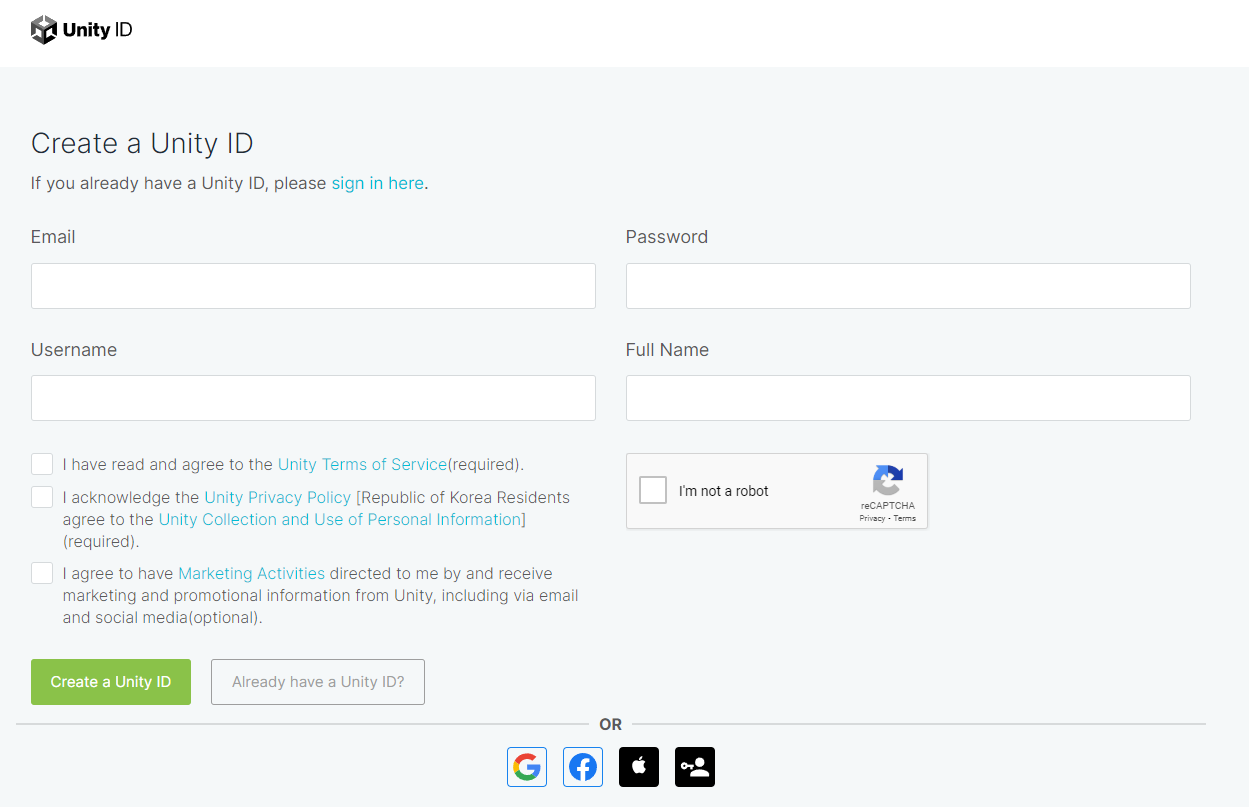Sign up with Facebook icon
The image size is (1249, 807).
point(583,767)
